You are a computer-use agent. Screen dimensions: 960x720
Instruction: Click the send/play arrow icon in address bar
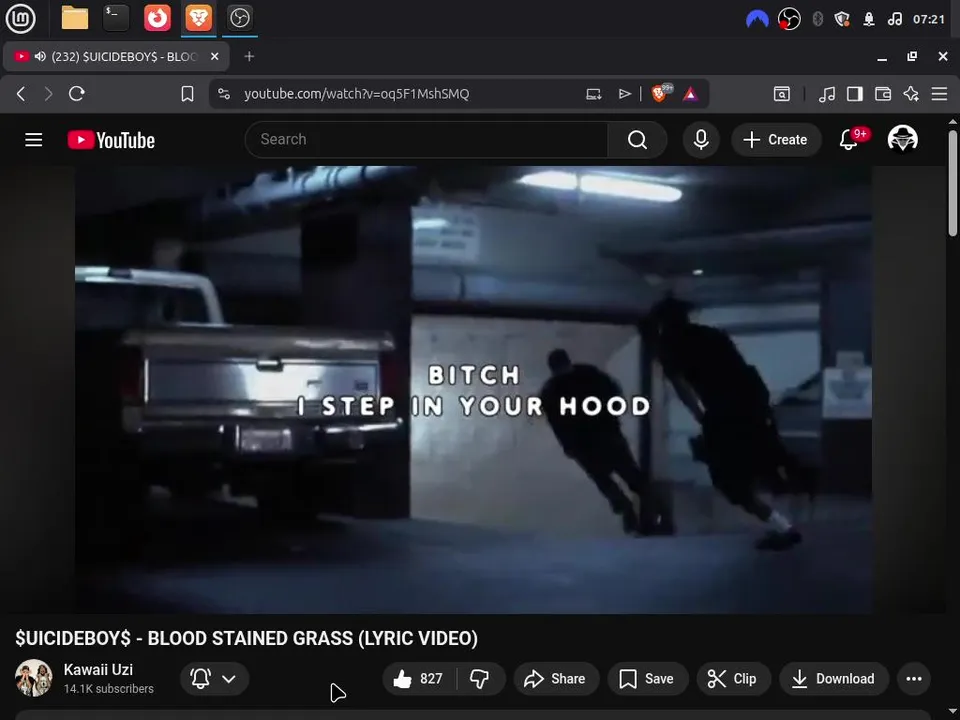click(x=624, y=94)
